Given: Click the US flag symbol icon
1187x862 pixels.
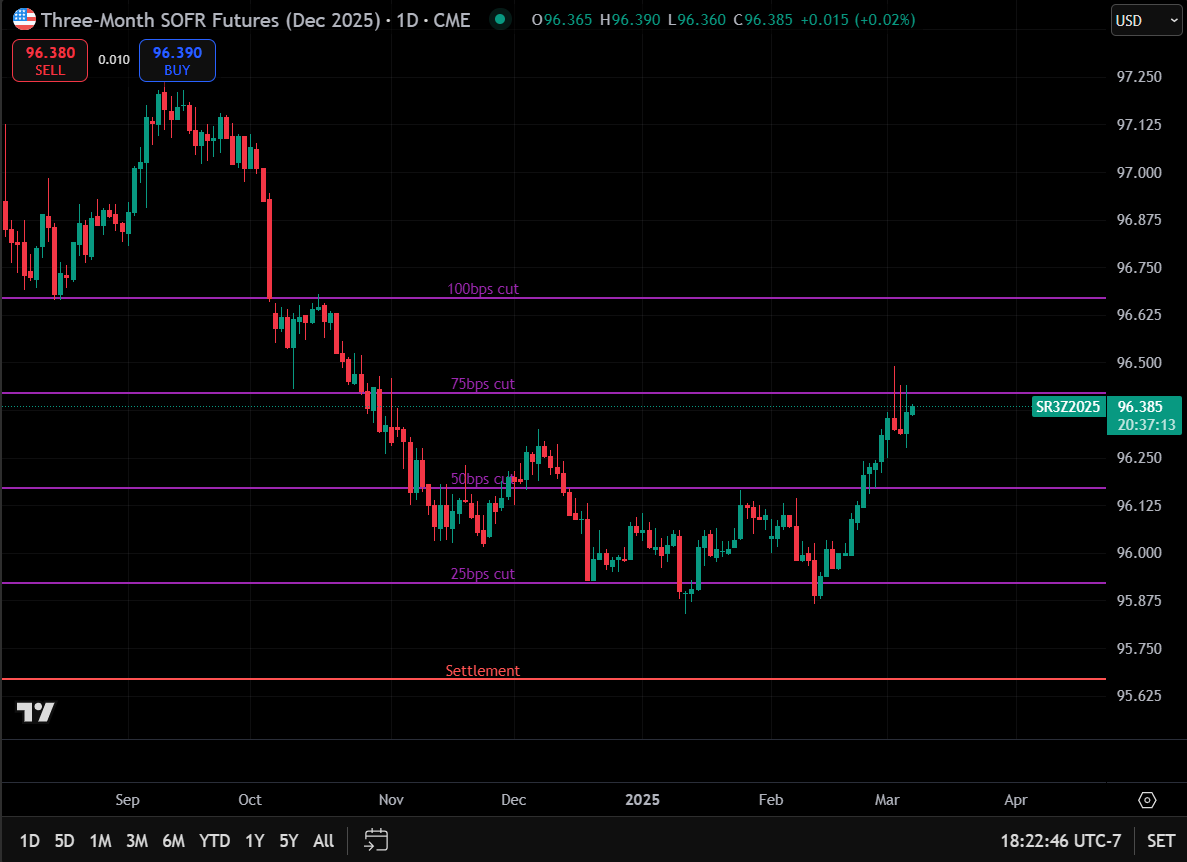Looking at the screenshot, I should click(x=24, y=19).
